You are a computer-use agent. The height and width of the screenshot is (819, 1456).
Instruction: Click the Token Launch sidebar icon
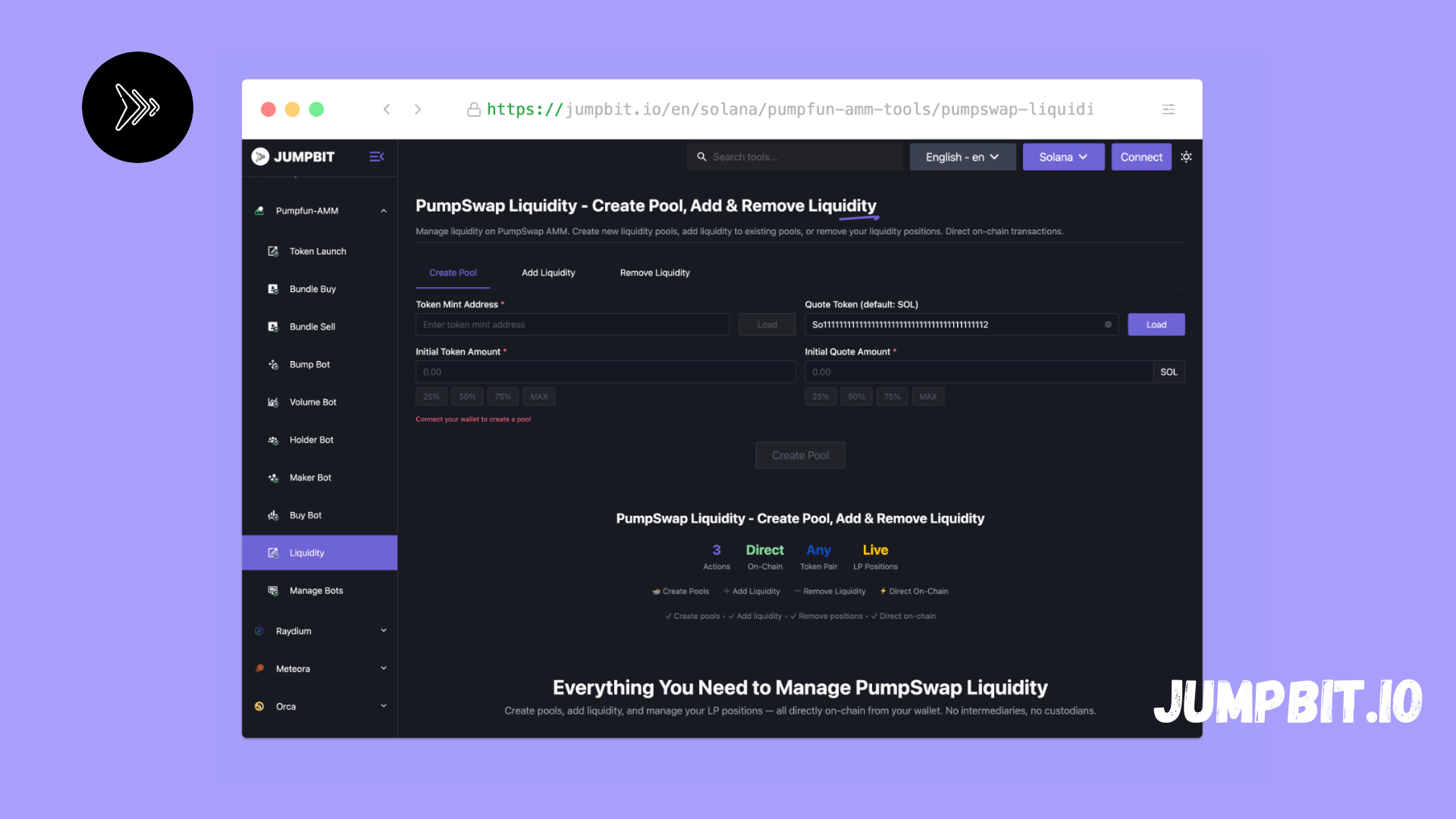point(273,251)
